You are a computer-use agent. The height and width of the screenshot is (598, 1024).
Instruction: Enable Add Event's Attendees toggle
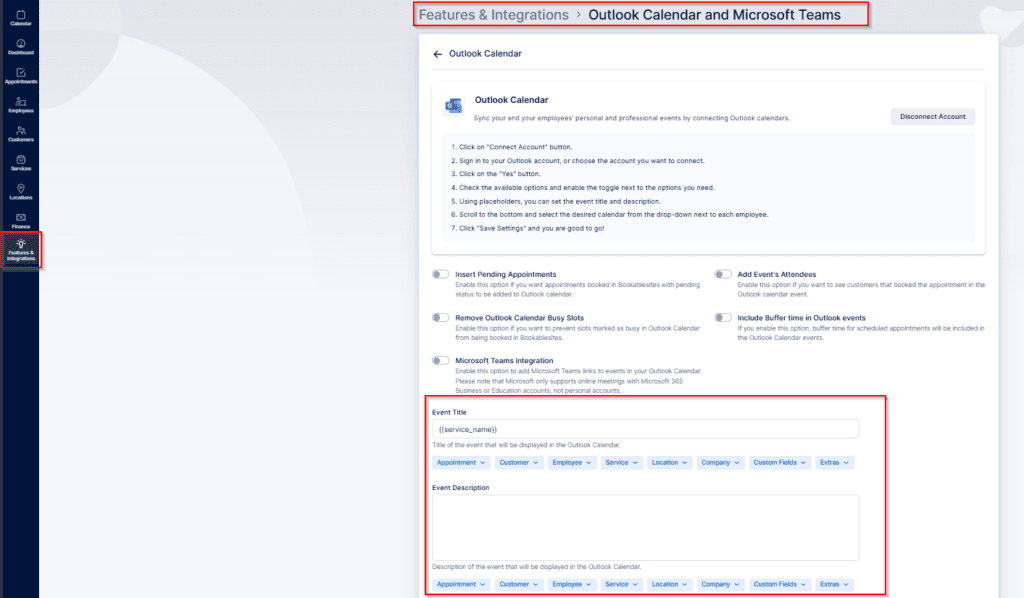click(723, 274)
